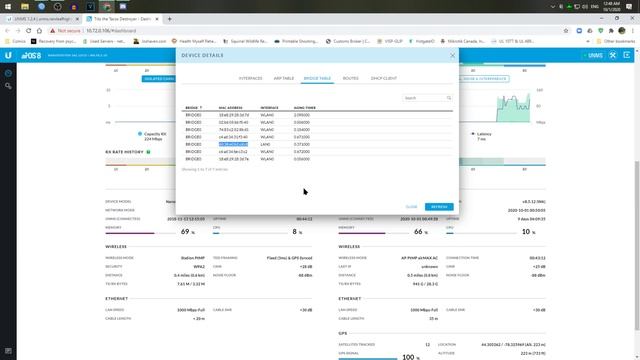The height and width of the screenshot is (360, 640).
Task: Click the LAN0 interface cell
Action: click(x=265, y=144)
